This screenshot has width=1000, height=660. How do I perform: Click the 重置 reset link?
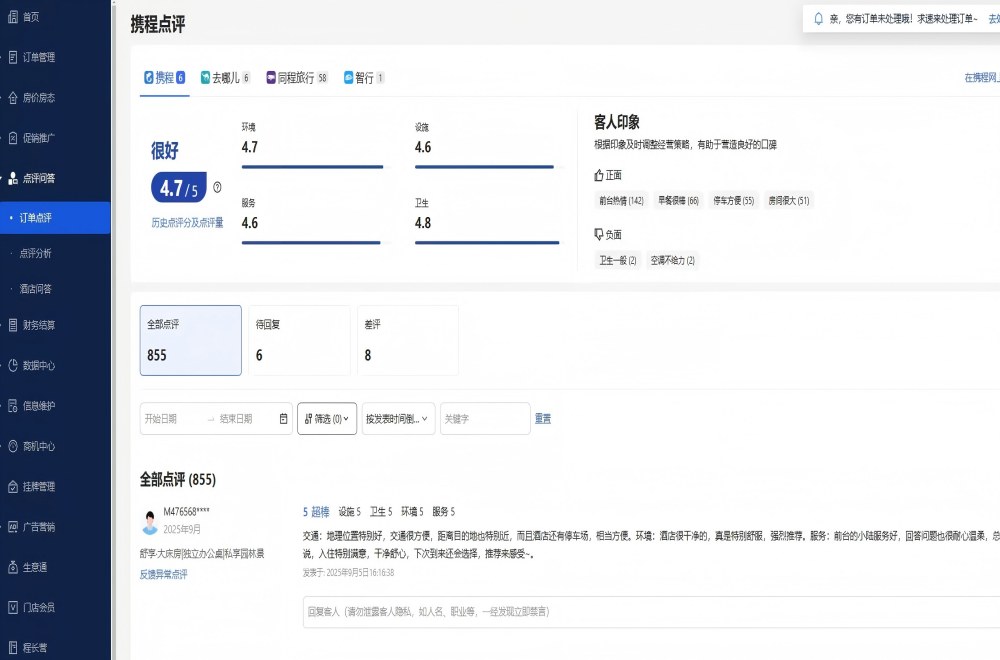point(543,418)
